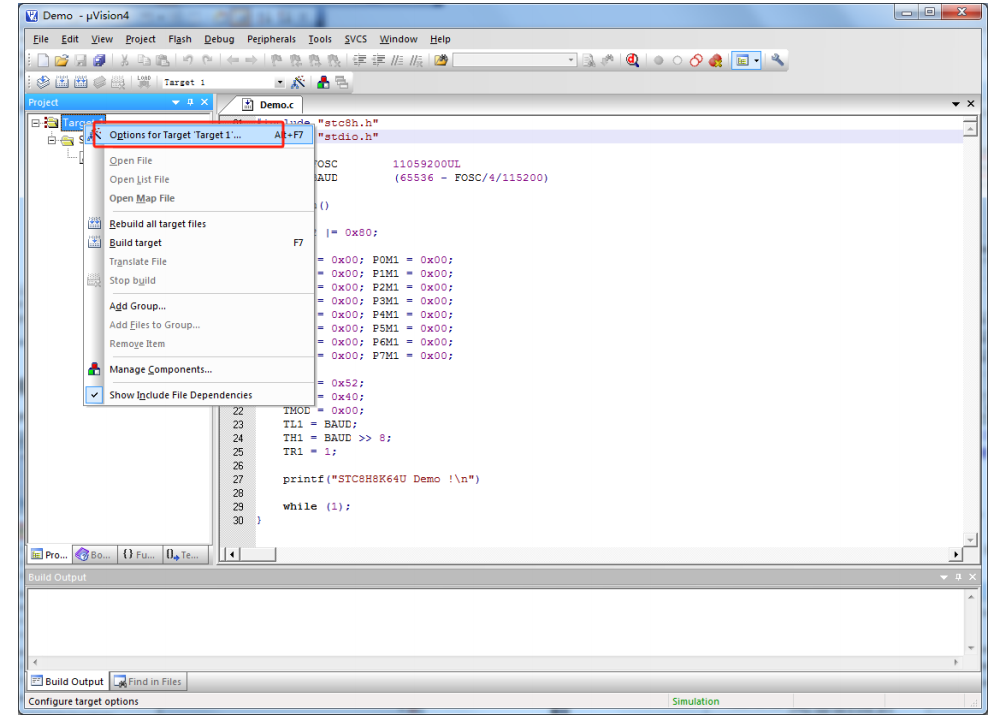Open the Project panel options arrow
Screen dimensions: 1004x723
click(x=175, y=102)
